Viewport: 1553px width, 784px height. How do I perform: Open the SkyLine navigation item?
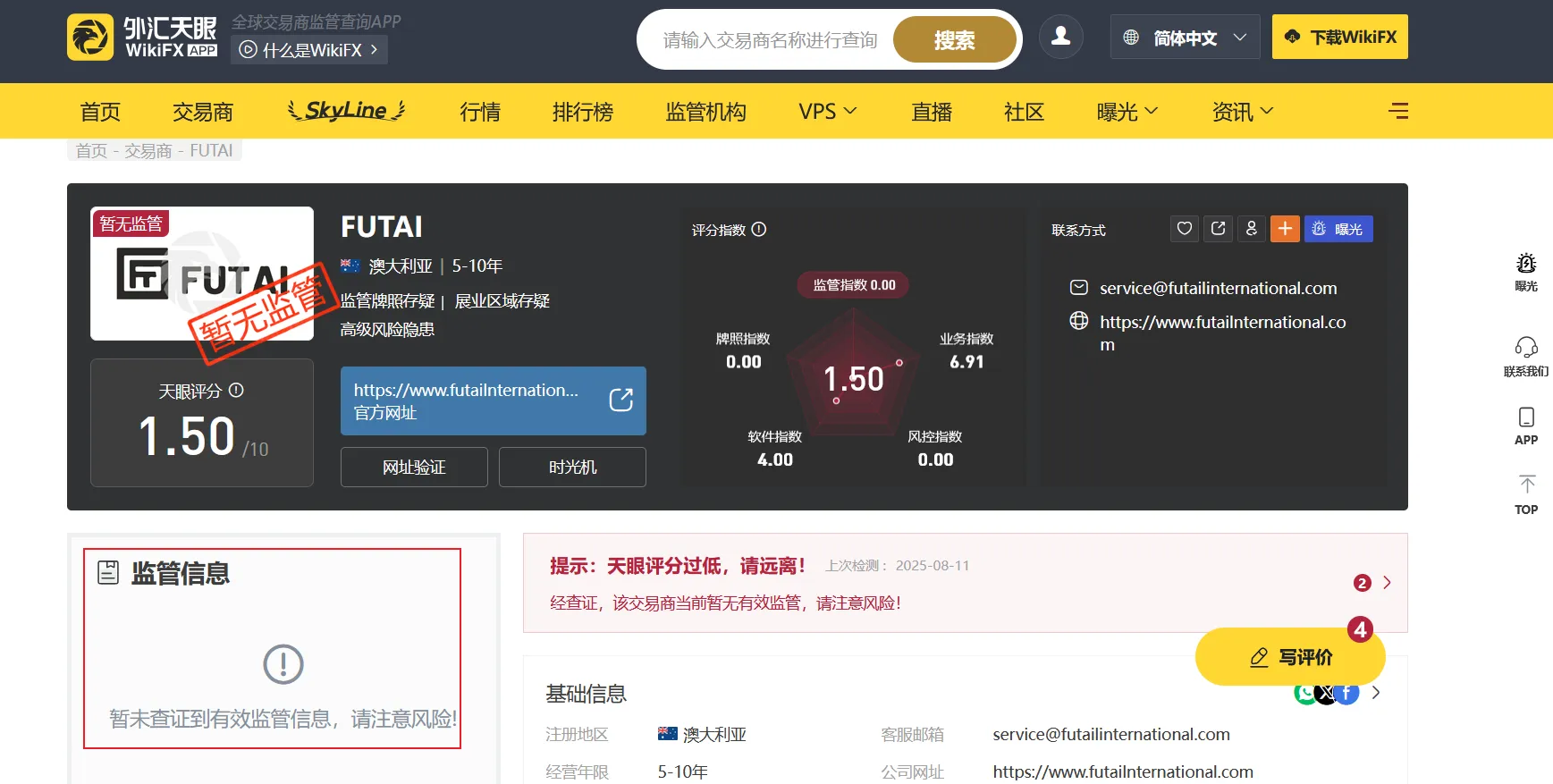tap(347, 110)
